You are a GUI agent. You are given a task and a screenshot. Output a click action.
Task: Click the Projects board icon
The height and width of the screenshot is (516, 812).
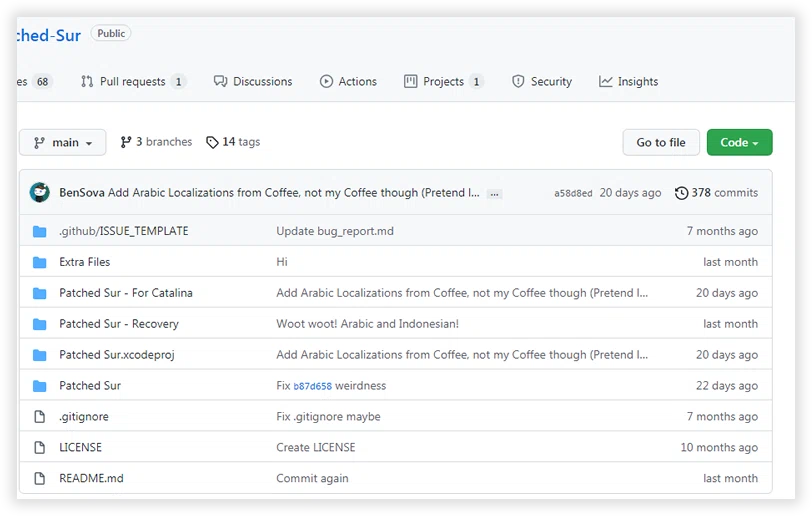tap(411, 81)
